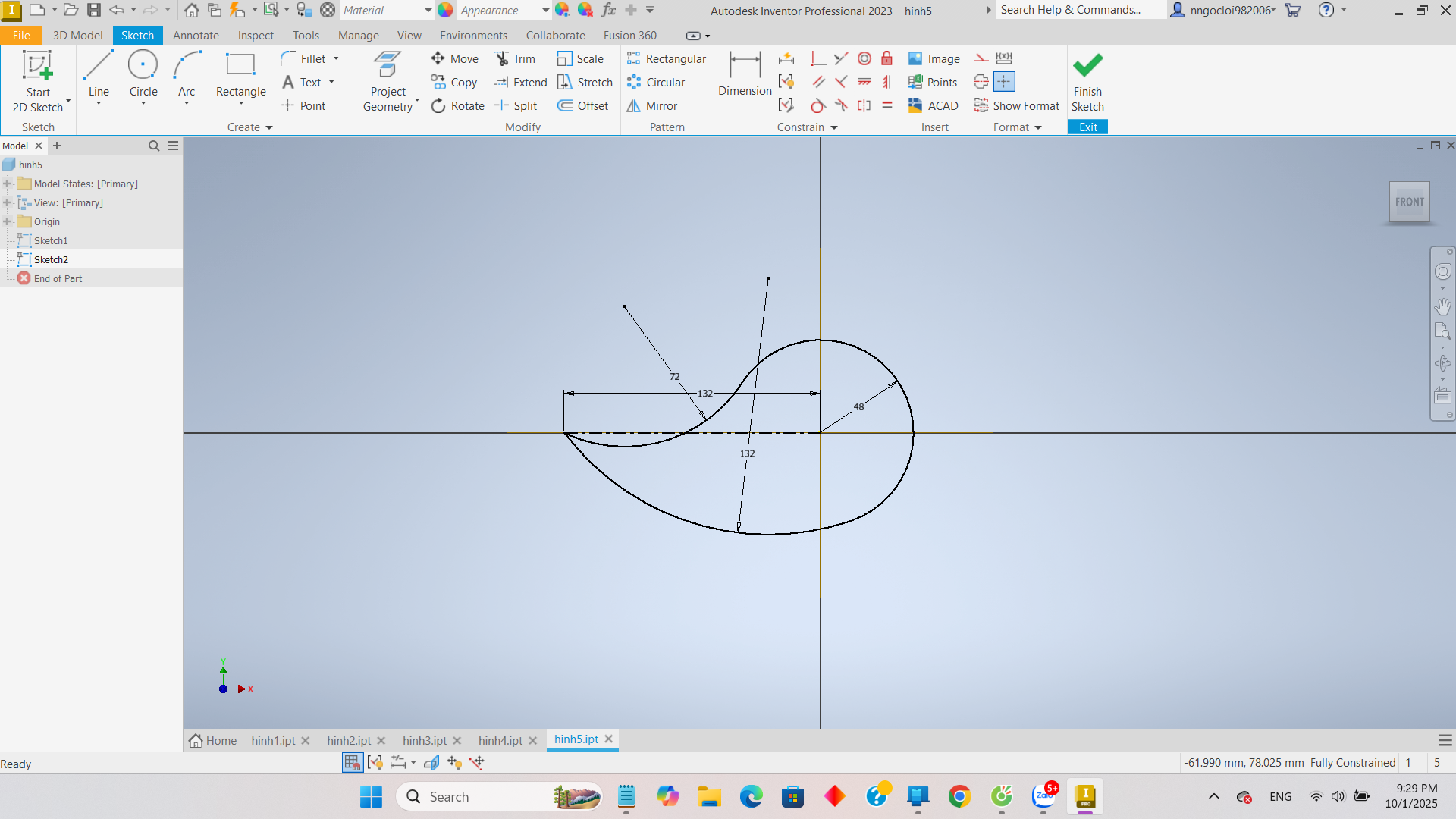This screenshot has width=1456, height=819.
Task: Click Finish Sketch button
Action: 1087,82
